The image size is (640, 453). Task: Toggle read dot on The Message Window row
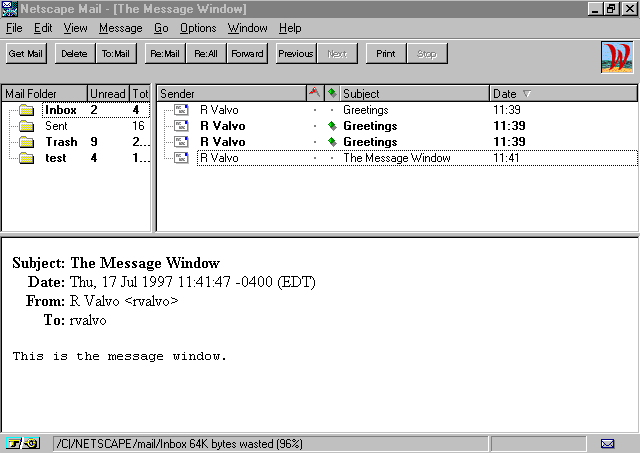coord(332,158)
